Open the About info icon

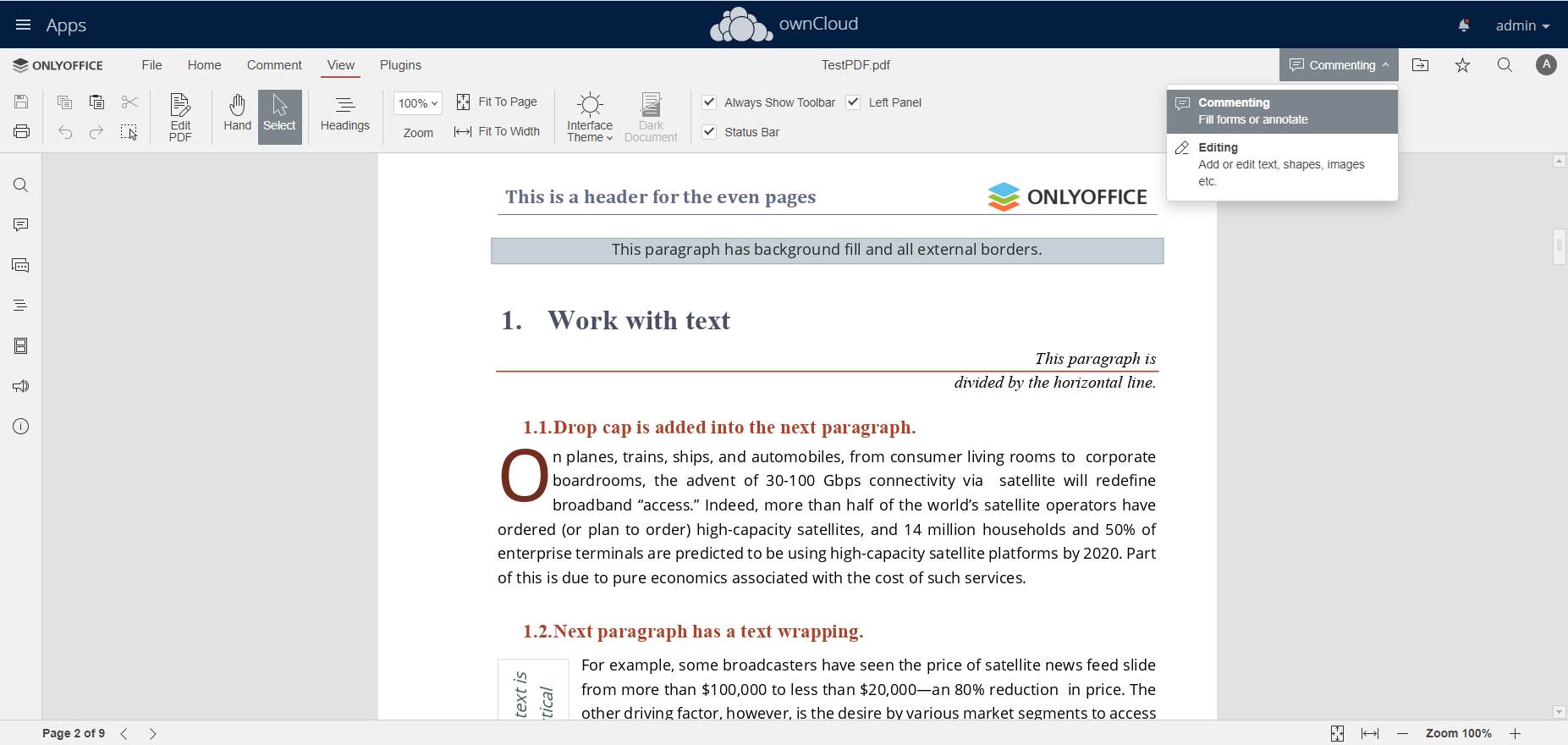[21, 427]
